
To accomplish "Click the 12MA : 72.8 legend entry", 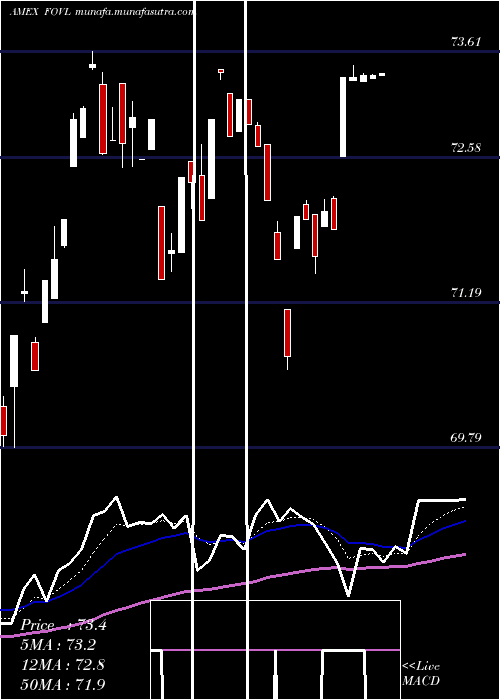I will [63, 665].
